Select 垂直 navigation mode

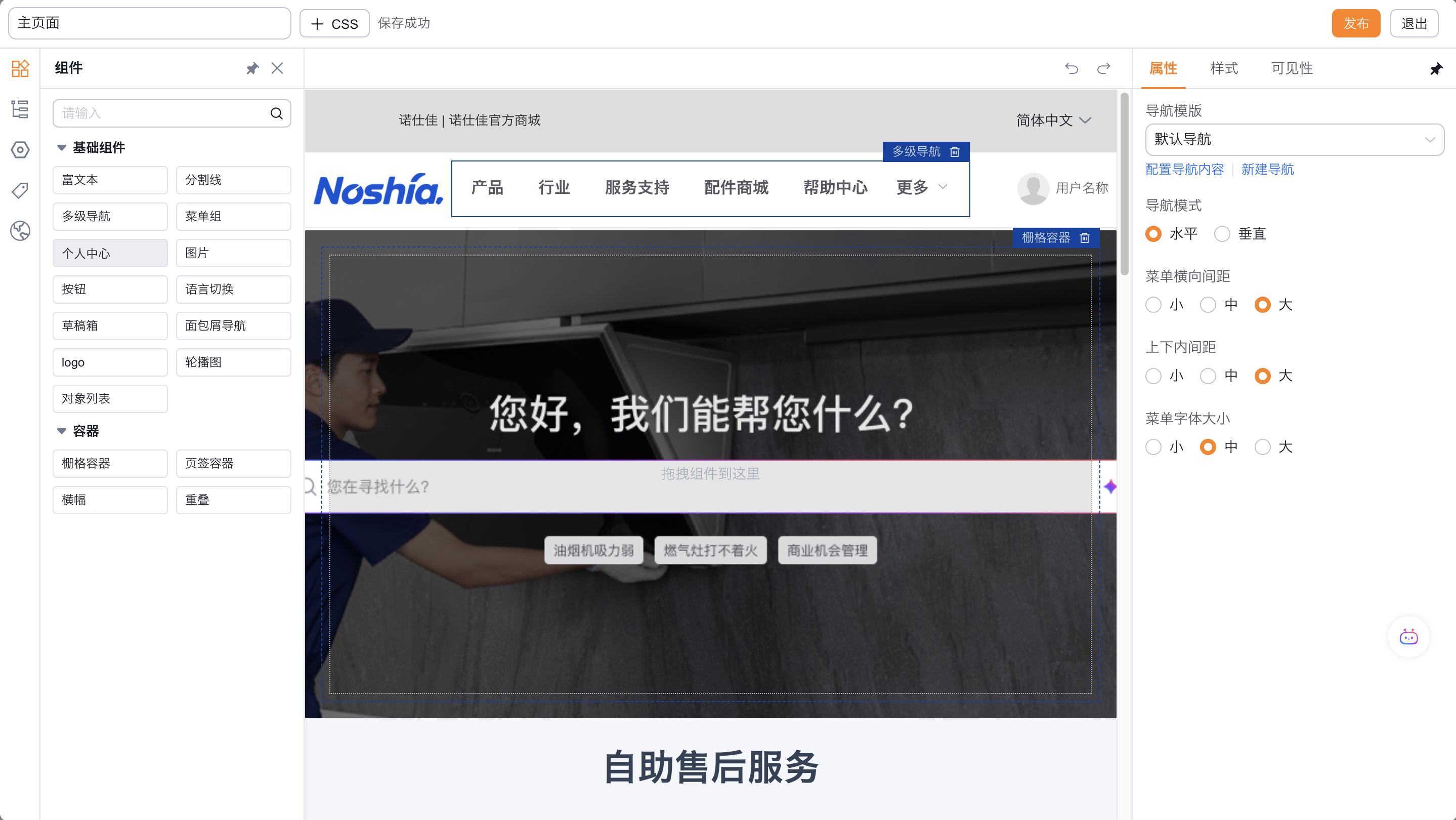(x=1222, y=234)
